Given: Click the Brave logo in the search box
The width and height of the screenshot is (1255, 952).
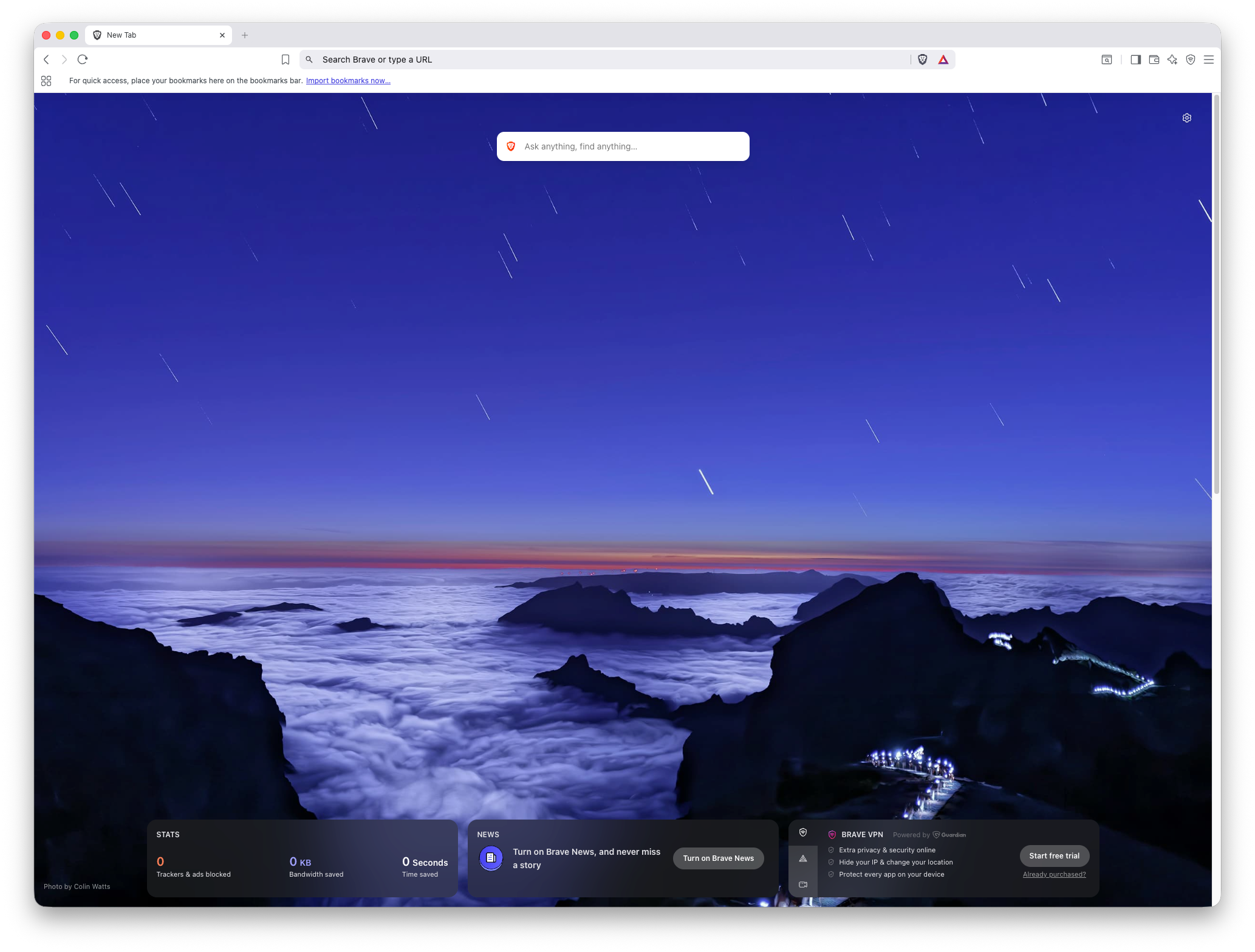Looking at the screenshot, I should (511, 146).
